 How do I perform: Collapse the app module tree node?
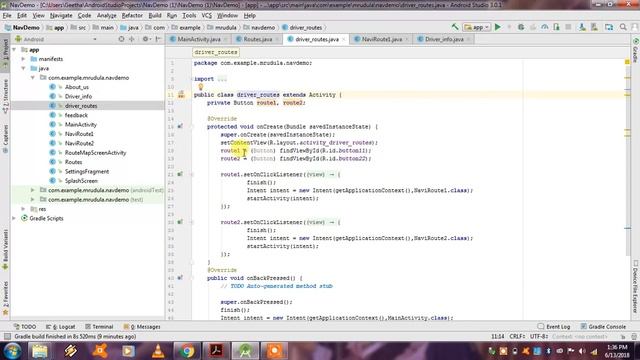pyautogui.click(x=15, y=49)
